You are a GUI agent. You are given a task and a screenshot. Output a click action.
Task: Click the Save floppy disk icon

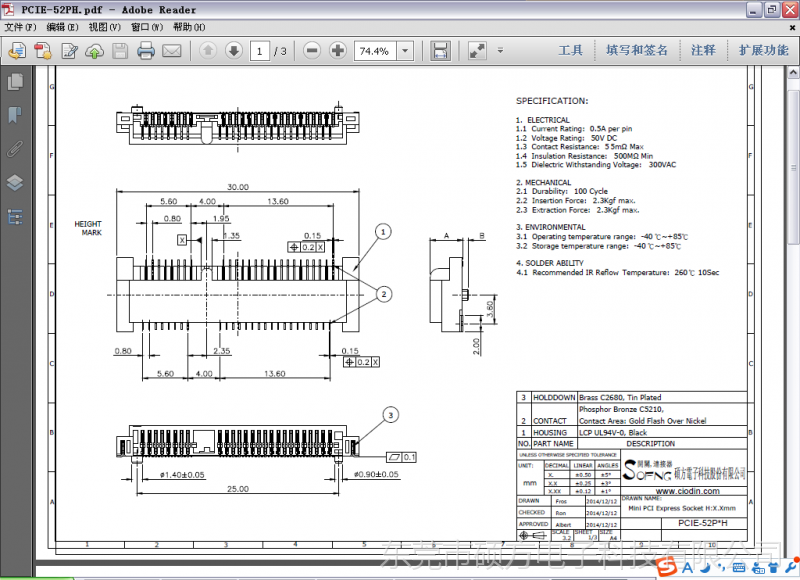click(120, 51)
